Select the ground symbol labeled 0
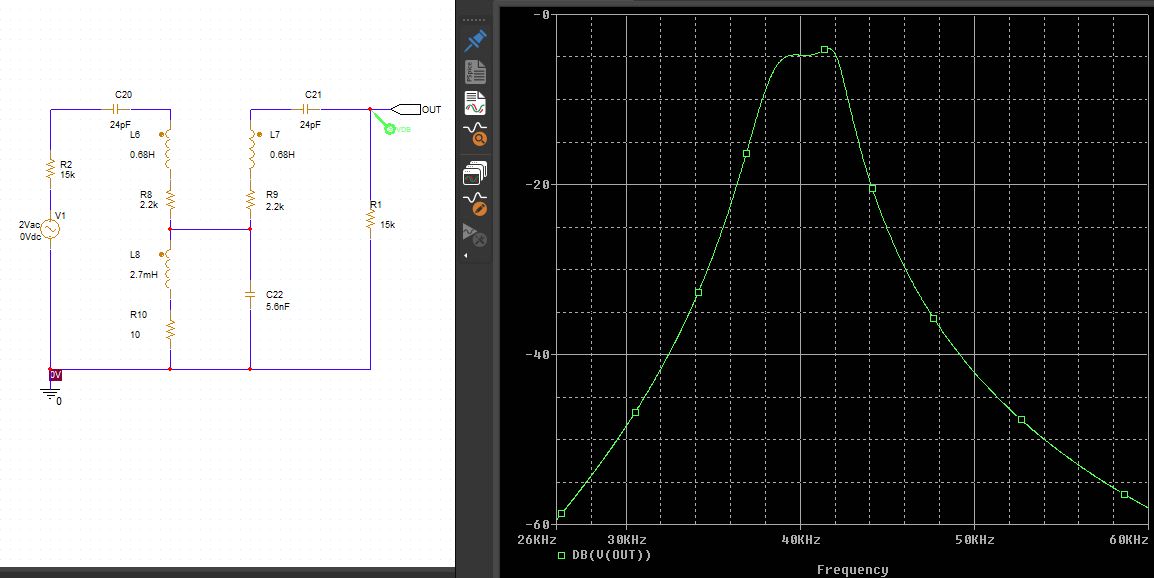Image resolution: width=1154 pixels, height=578 pixels. [x=50, y=394]
